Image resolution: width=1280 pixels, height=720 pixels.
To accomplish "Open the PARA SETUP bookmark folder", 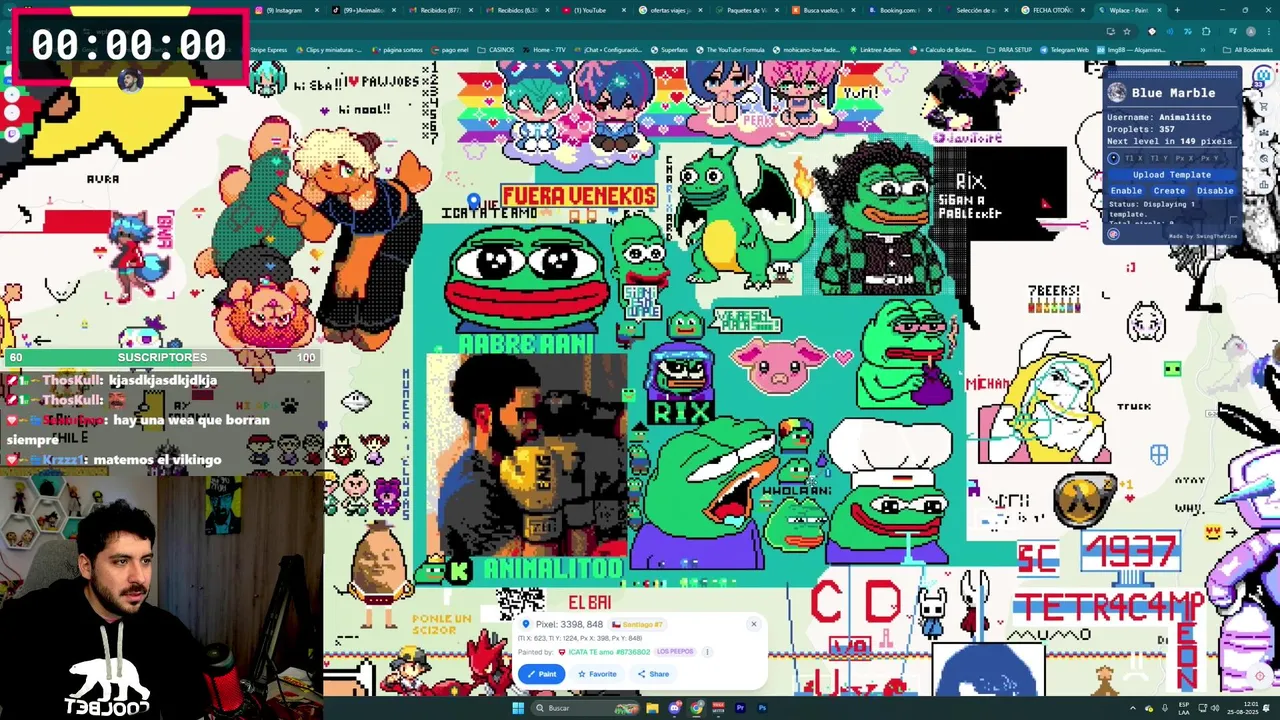I will [1009, 50].
